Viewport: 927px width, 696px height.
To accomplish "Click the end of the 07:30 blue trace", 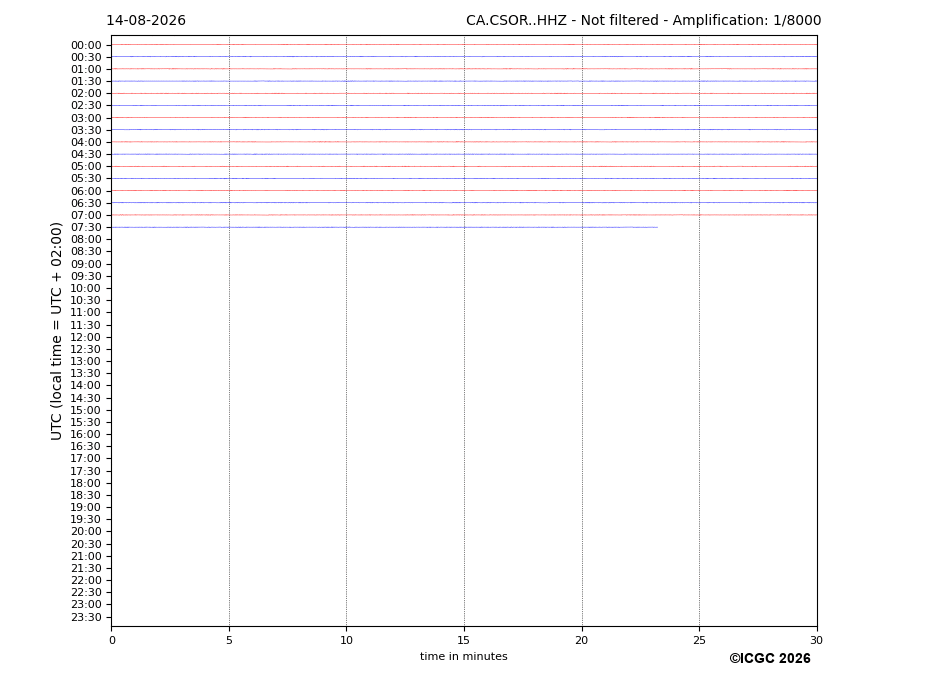I will pyautogui.click(x=657, y=227).
